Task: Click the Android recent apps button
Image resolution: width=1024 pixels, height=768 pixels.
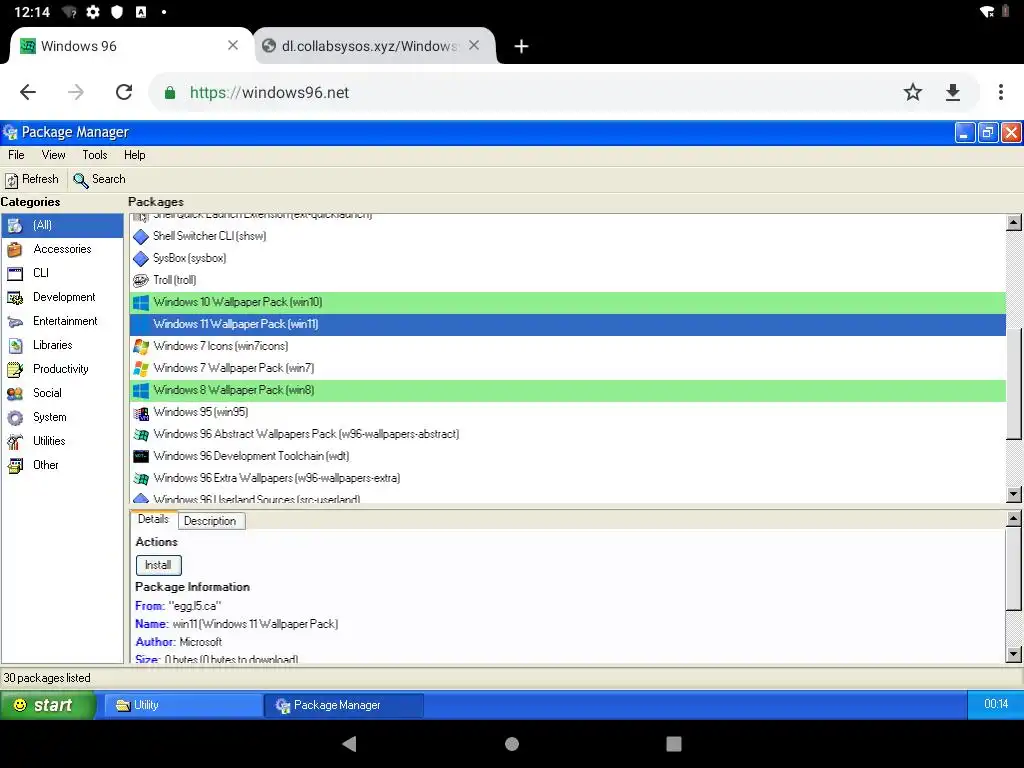Action: pyautogui.click(x=673, y=744)
